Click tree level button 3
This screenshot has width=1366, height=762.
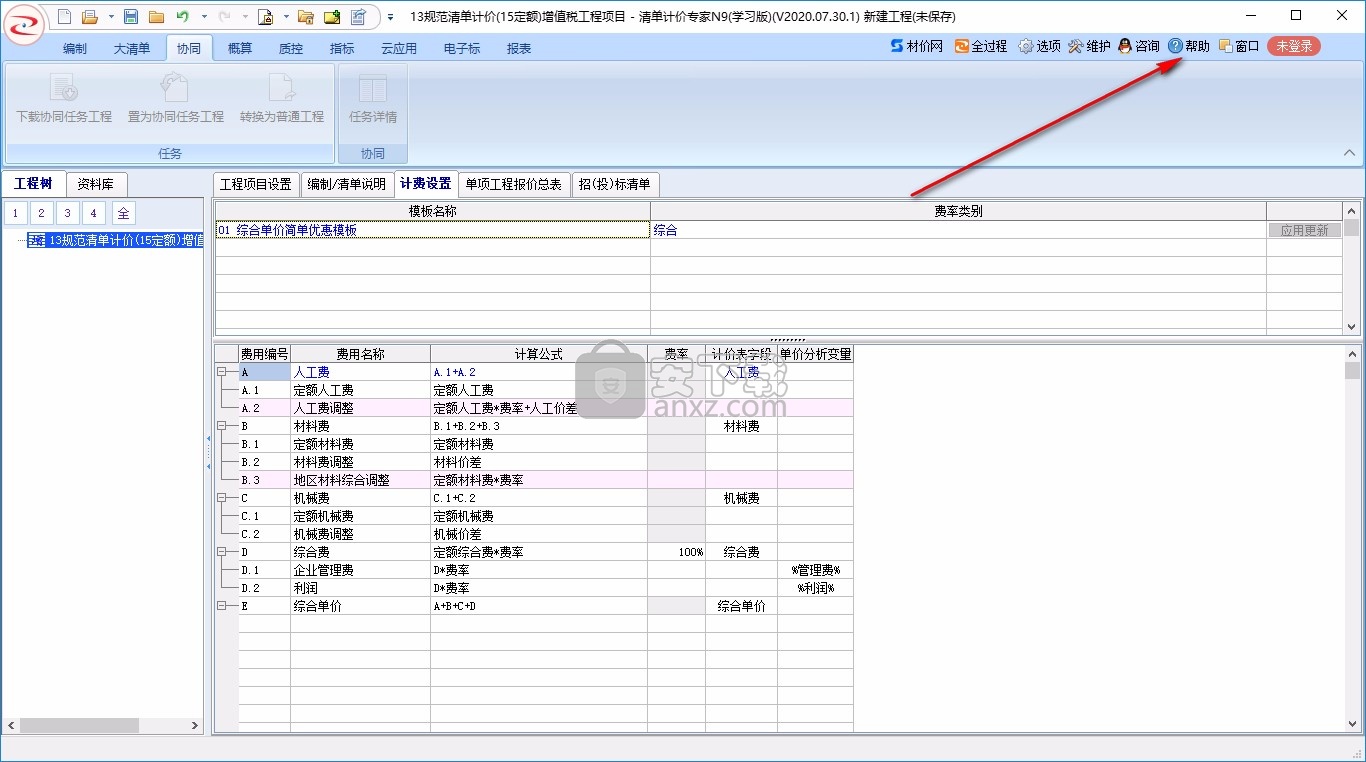(67, 213)
